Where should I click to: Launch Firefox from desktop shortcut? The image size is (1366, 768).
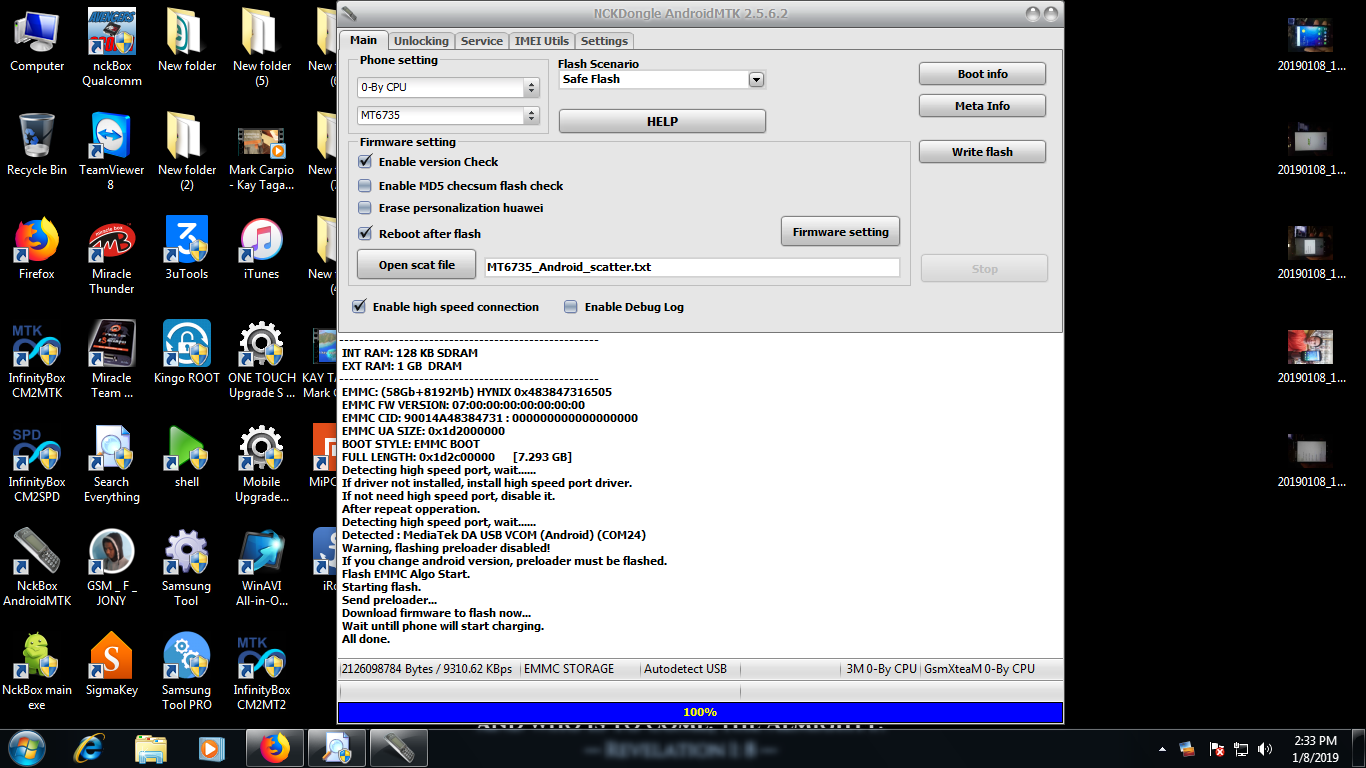[37, 248]
